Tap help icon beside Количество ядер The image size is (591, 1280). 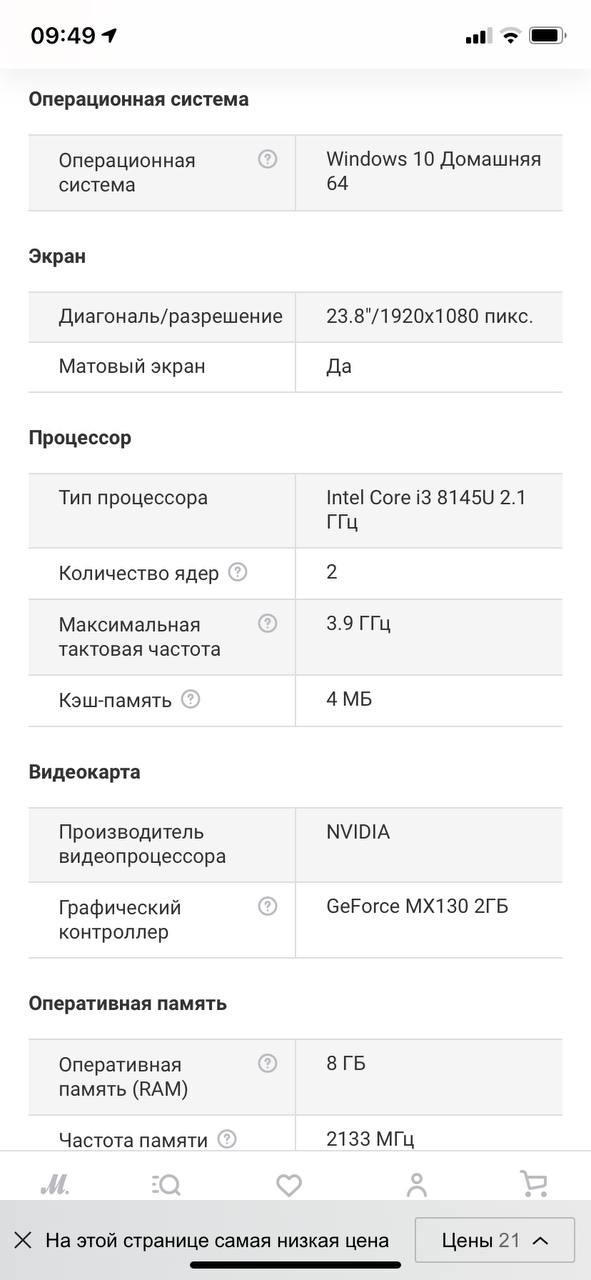point(237,572)
